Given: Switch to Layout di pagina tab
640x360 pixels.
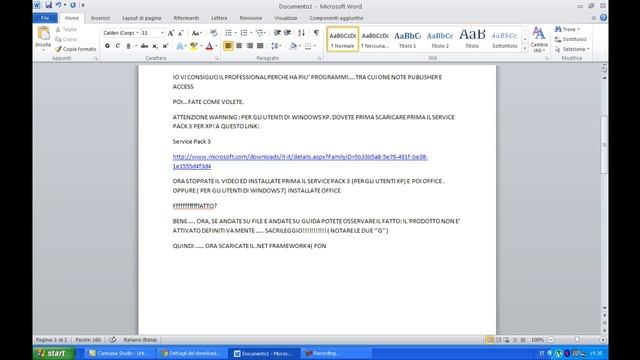Looking at the screenshot, I should tap(142, 18).
